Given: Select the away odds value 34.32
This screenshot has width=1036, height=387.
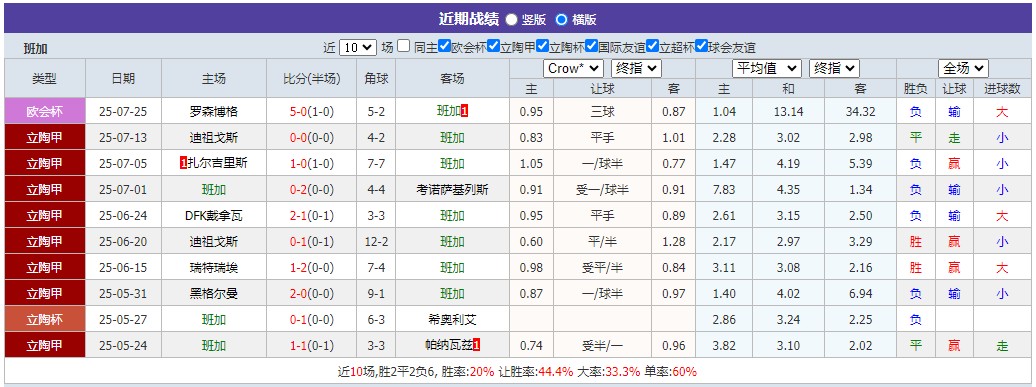Looking at the screenshot, I should tap(860, 112).
